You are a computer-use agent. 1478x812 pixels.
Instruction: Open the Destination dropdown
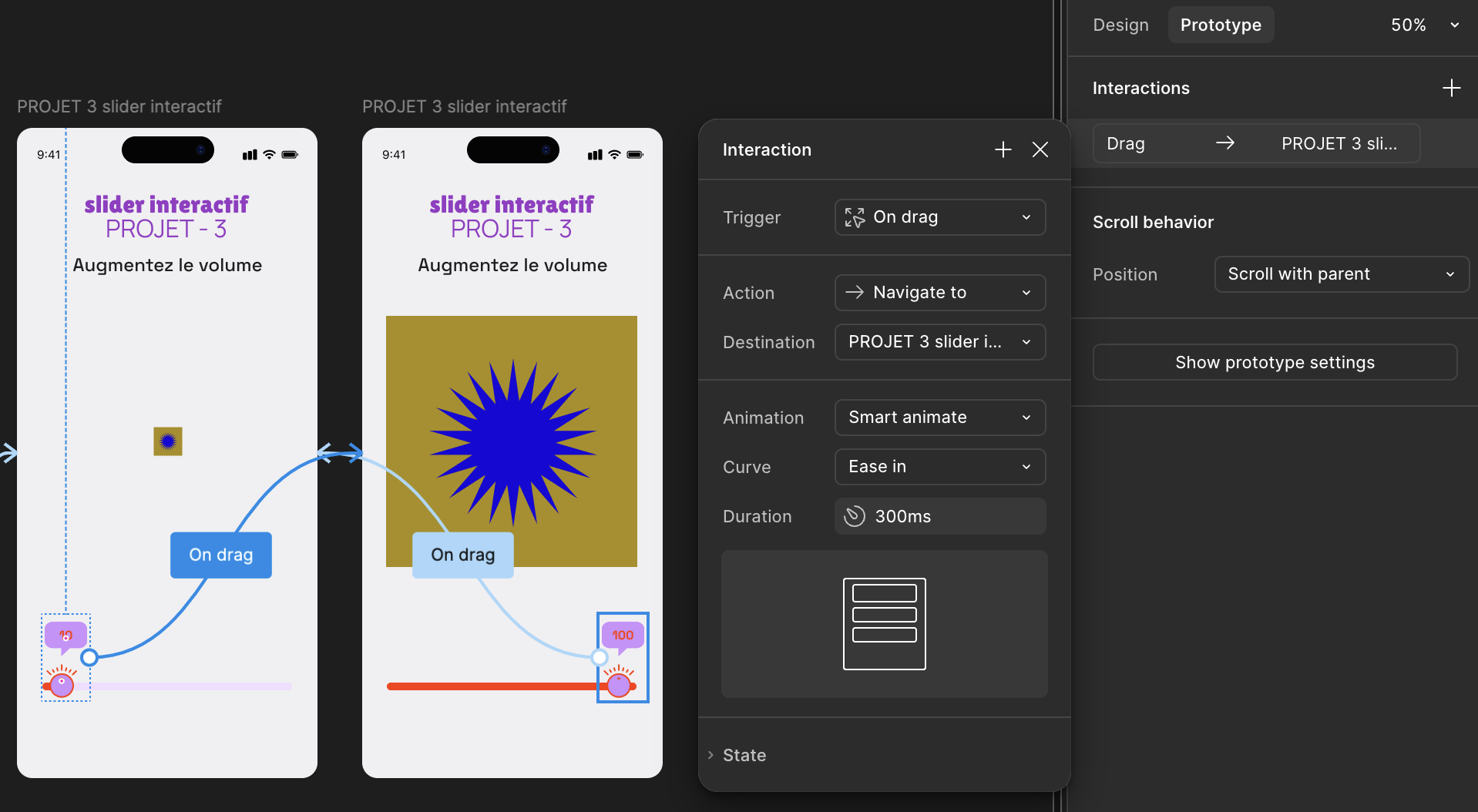pyautogui.click(x=939, y=342)
